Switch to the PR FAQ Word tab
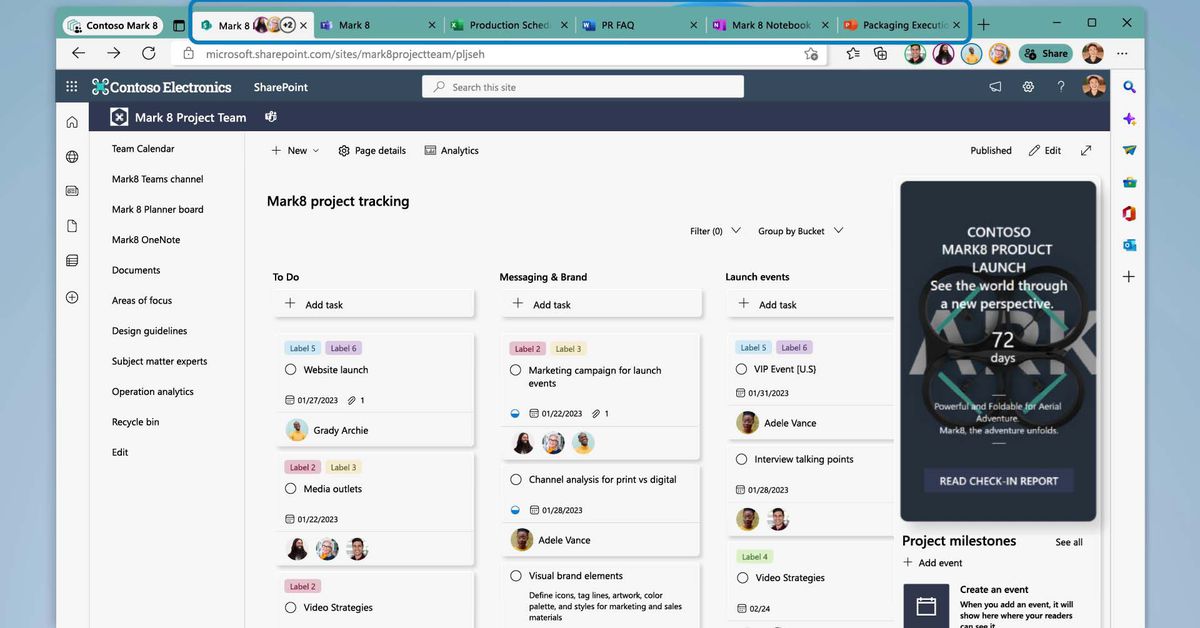Screen dimensions: 1200x628 click(640, 25)
